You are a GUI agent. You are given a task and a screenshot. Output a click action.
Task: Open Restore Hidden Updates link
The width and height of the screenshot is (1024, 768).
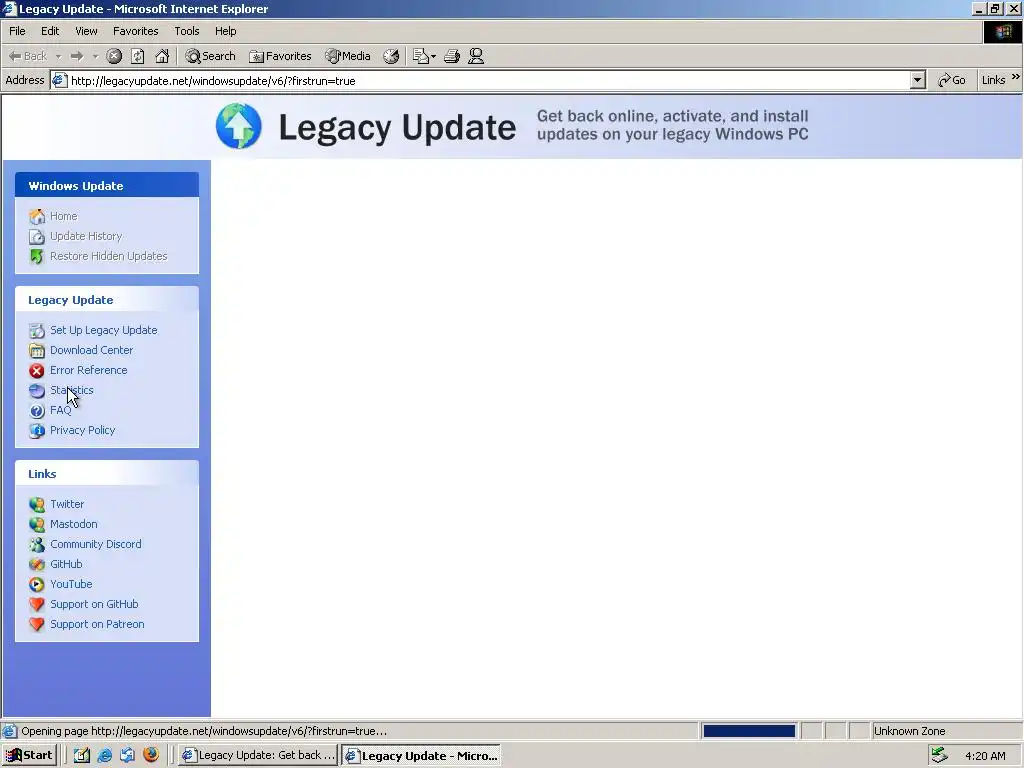[x=108, y=256]
